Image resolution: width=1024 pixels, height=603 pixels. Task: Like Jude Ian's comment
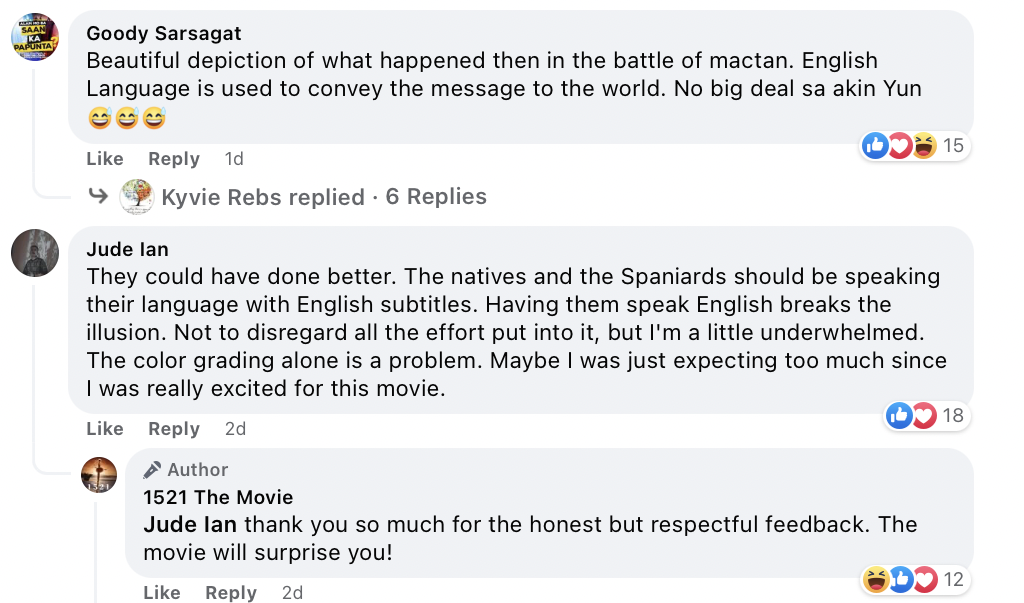tap(105, 429)
